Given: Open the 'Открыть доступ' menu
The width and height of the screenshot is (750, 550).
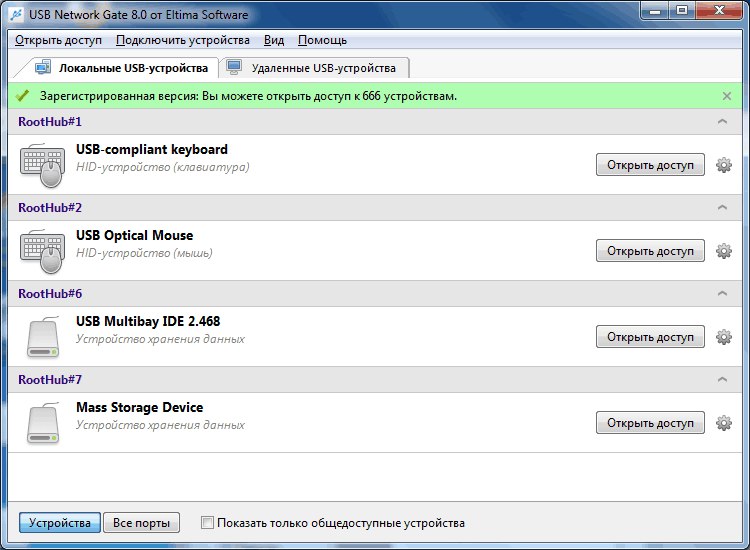Looking at the screenshot, I should 58,40.
